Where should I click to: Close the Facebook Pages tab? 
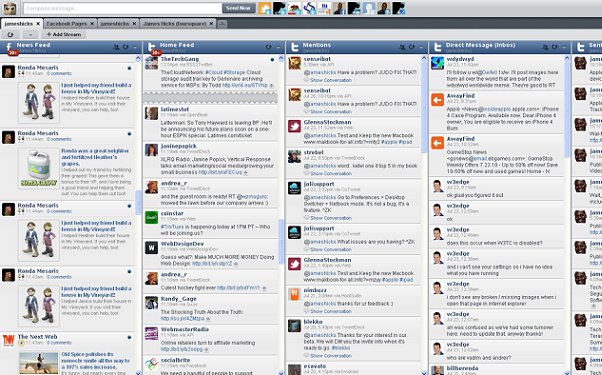pos(92,24)
